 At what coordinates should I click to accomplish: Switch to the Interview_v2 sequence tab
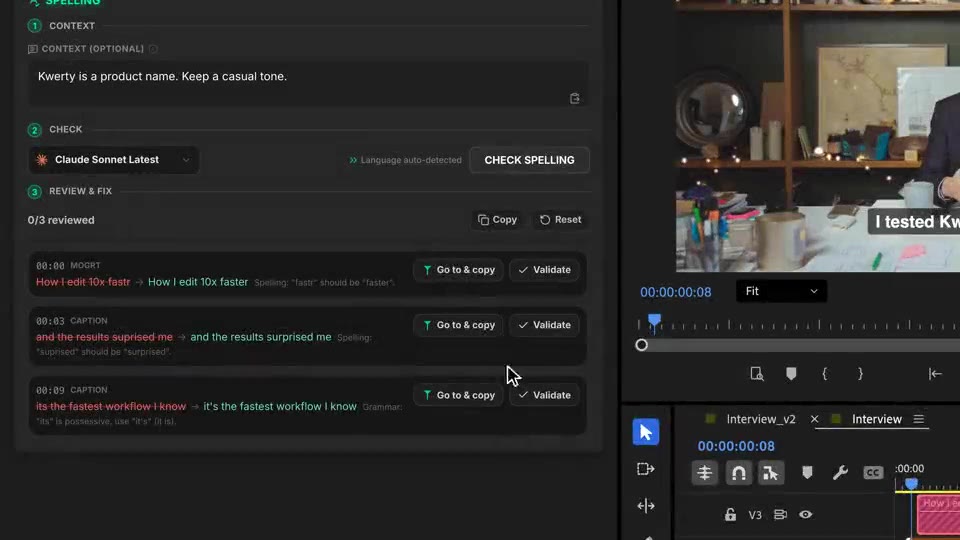(760, 419)
